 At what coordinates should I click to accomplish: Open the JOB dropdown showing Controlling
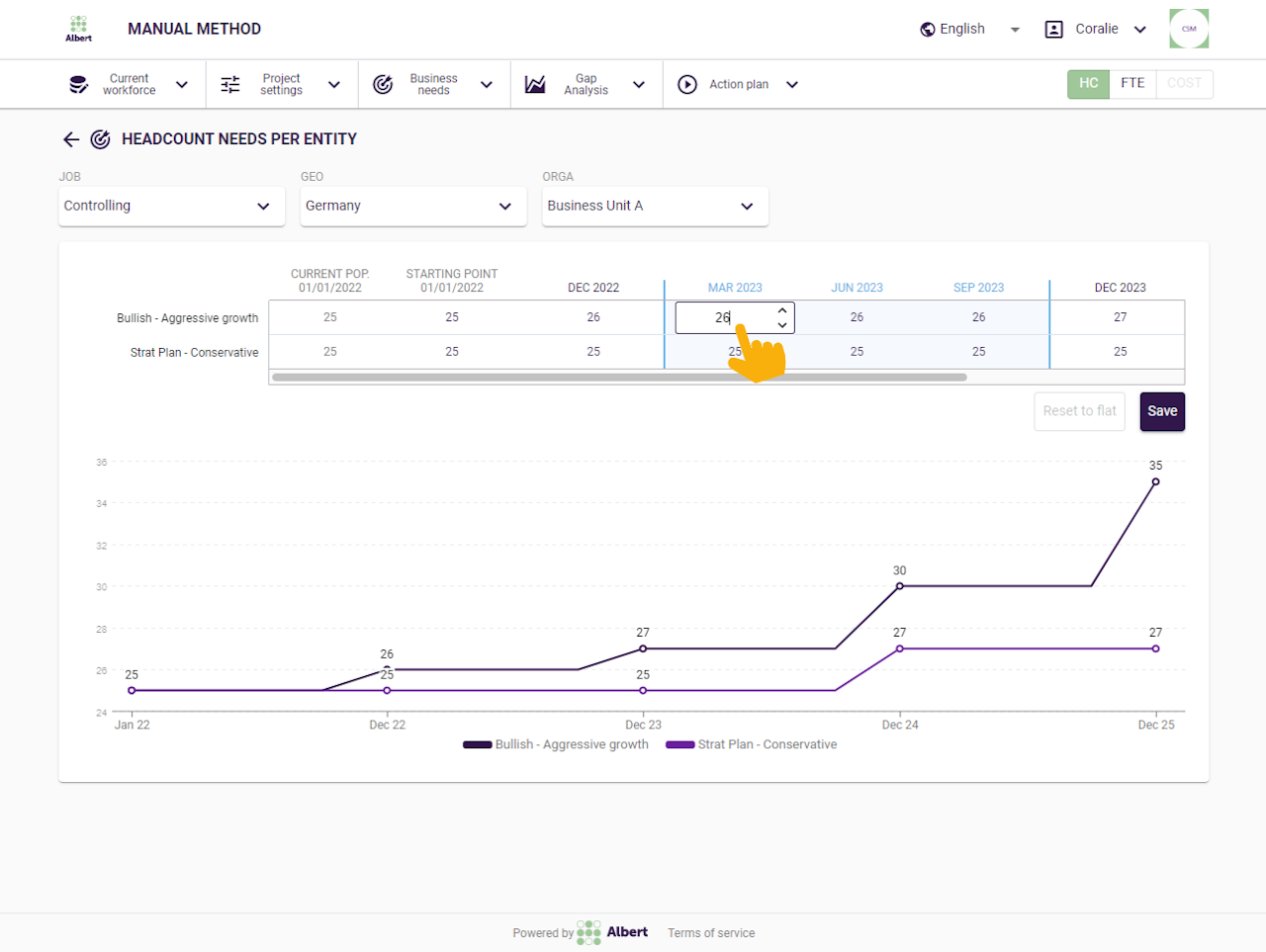click(171, 207)
